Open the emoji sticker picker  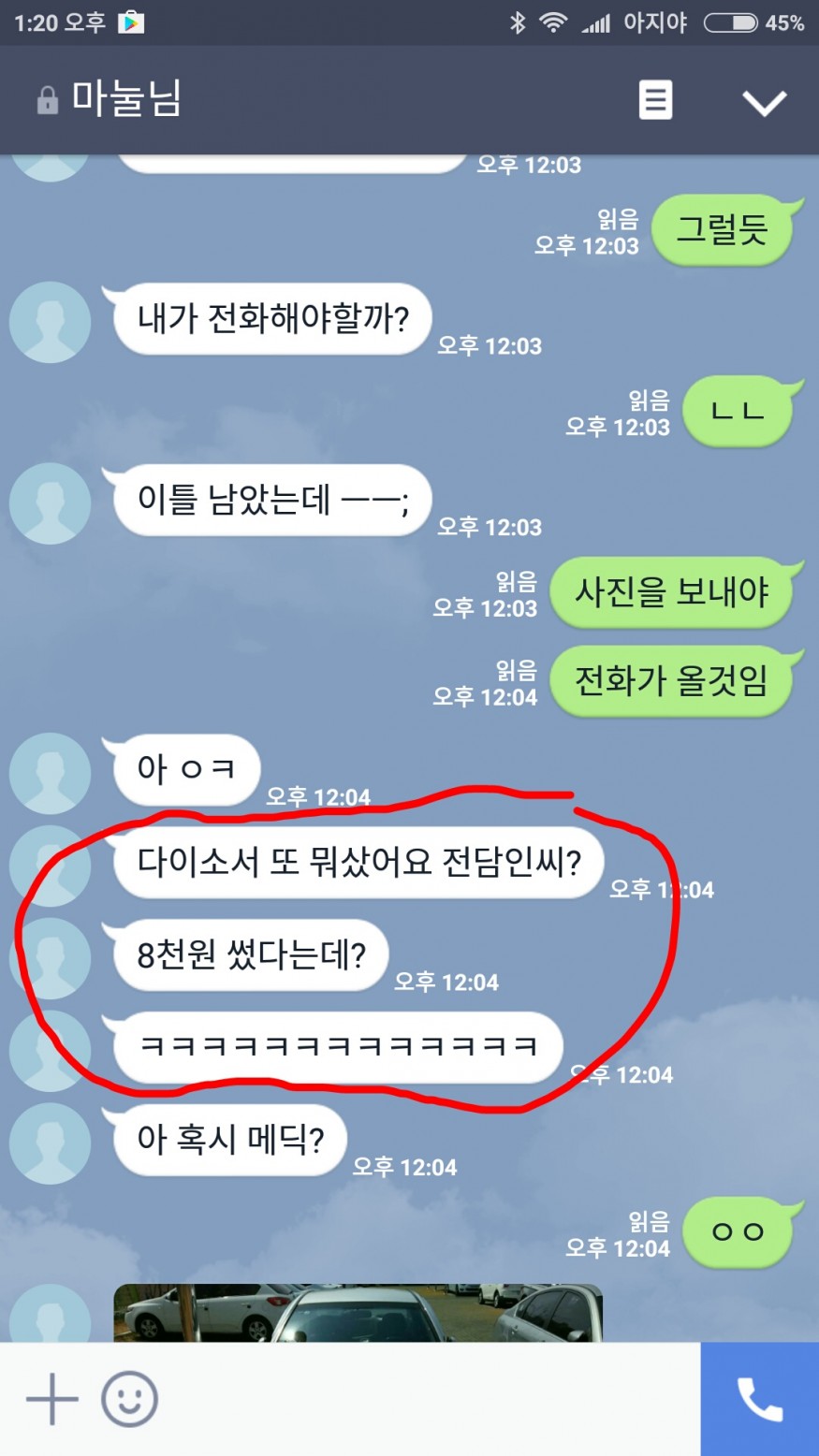pyautogui.click(x=129, y=1399)
